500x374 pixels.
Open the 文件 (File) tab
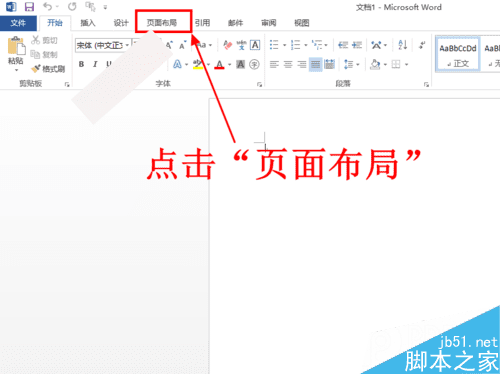(18, 23)
